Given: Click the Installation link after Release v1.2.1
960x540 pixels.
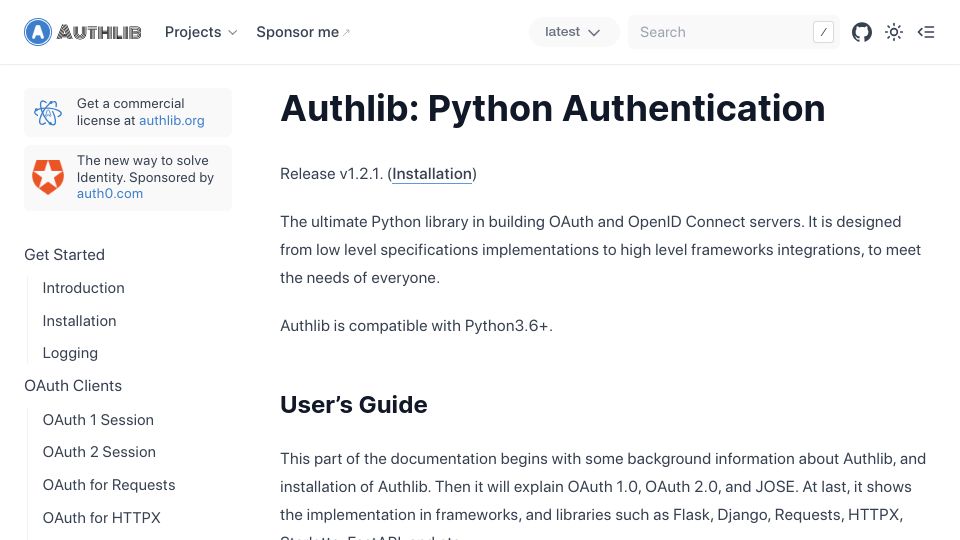Looking at the screenshot, I should coord(432,174).
